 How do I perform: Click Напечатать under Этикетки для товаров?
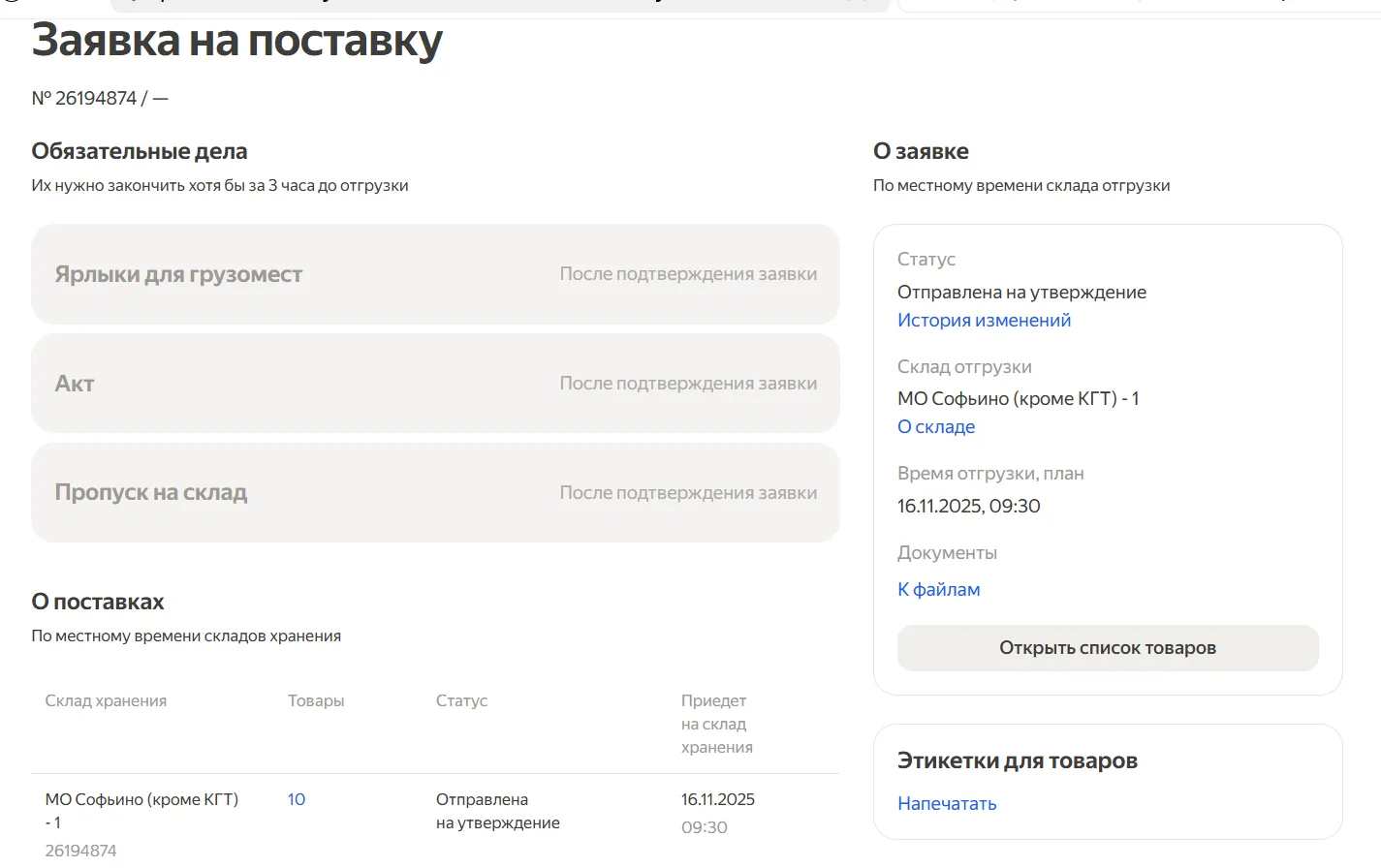coord(947,804)
